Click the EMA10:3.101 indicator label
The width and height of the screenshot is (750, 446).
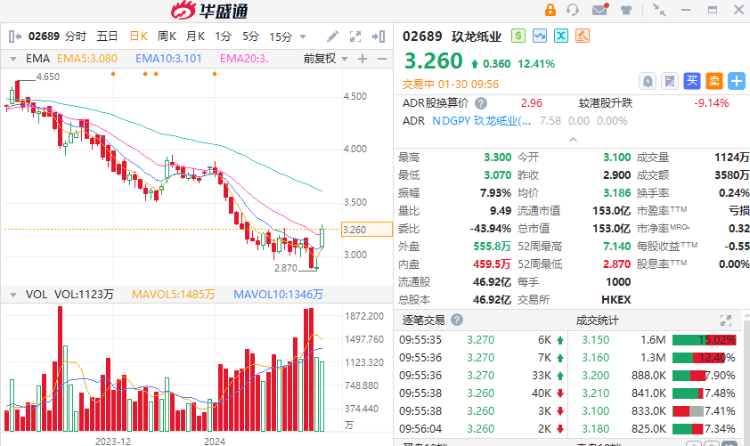click(x=168, y=59)
